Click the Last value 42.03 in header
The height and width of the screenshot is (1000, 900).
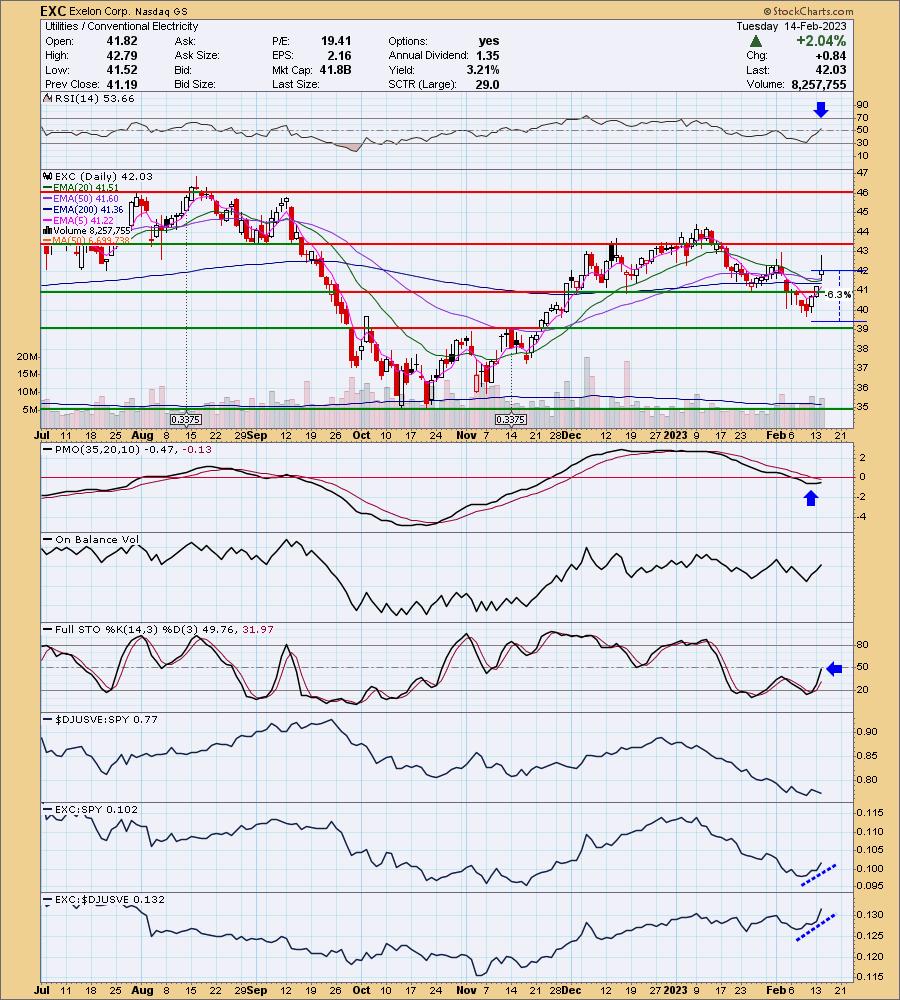(831, 70)
